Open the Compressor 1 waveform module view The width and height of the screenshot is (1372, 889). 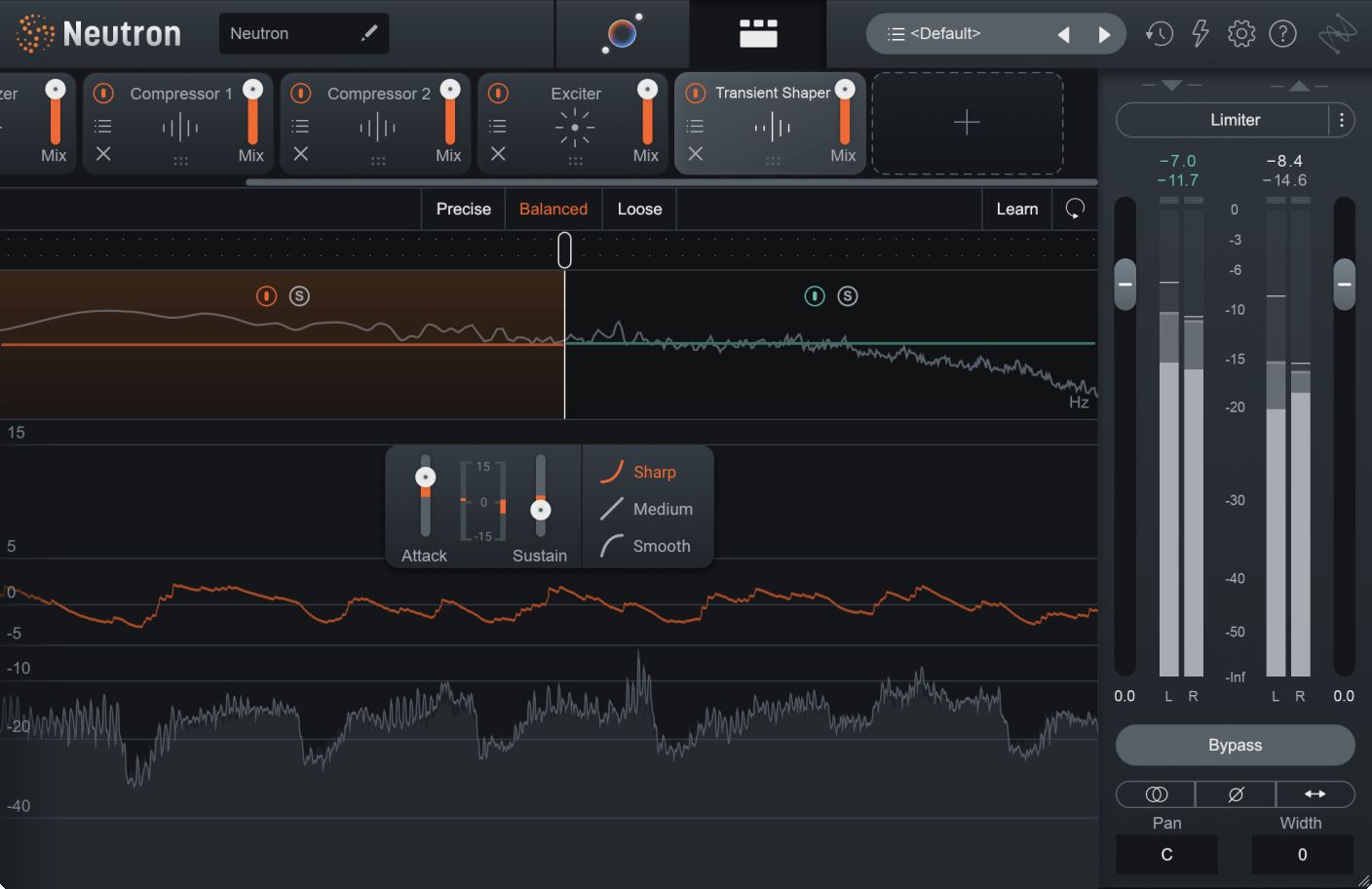pos(180,127)
